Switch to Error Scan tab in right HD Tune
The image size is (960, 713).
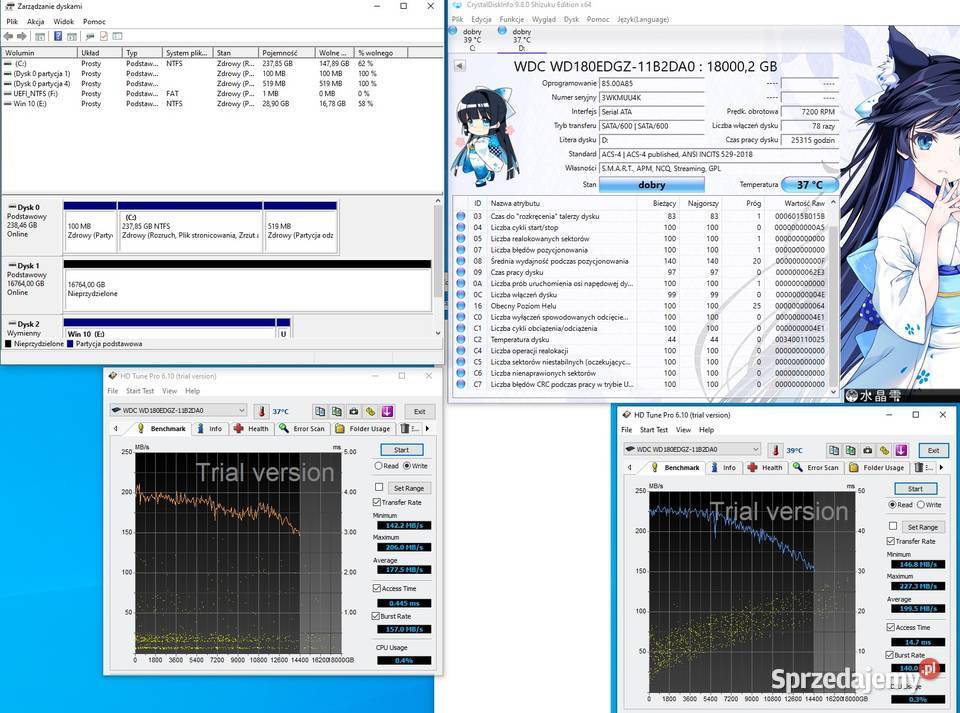[816, 467]
